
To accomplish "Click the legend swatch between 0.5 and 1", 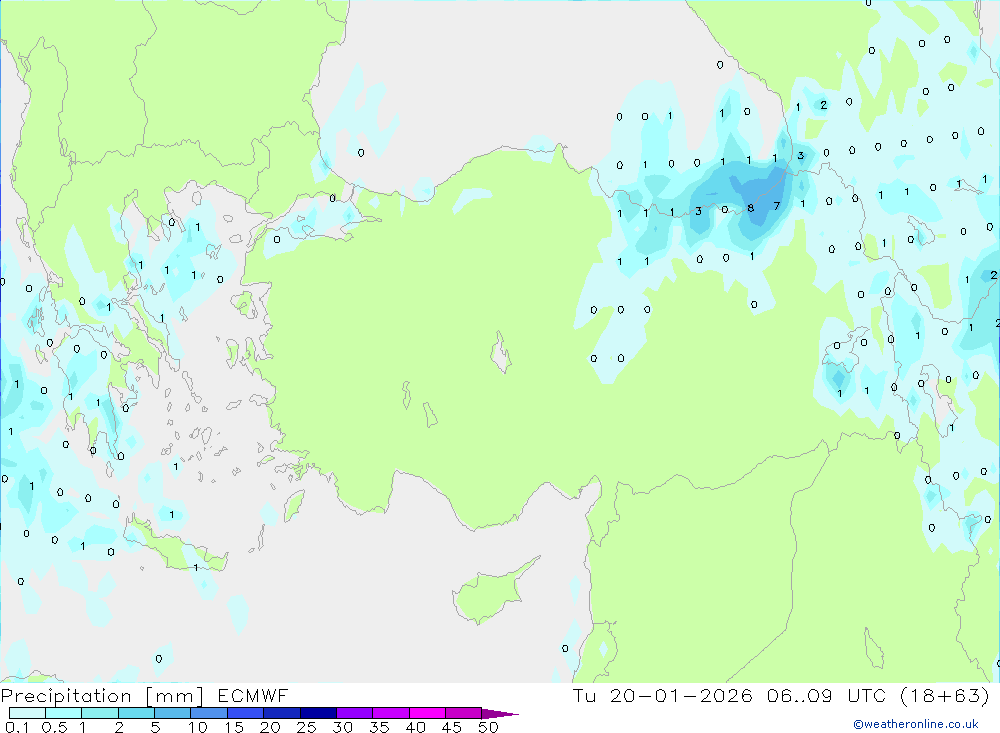I will [63, 713].
